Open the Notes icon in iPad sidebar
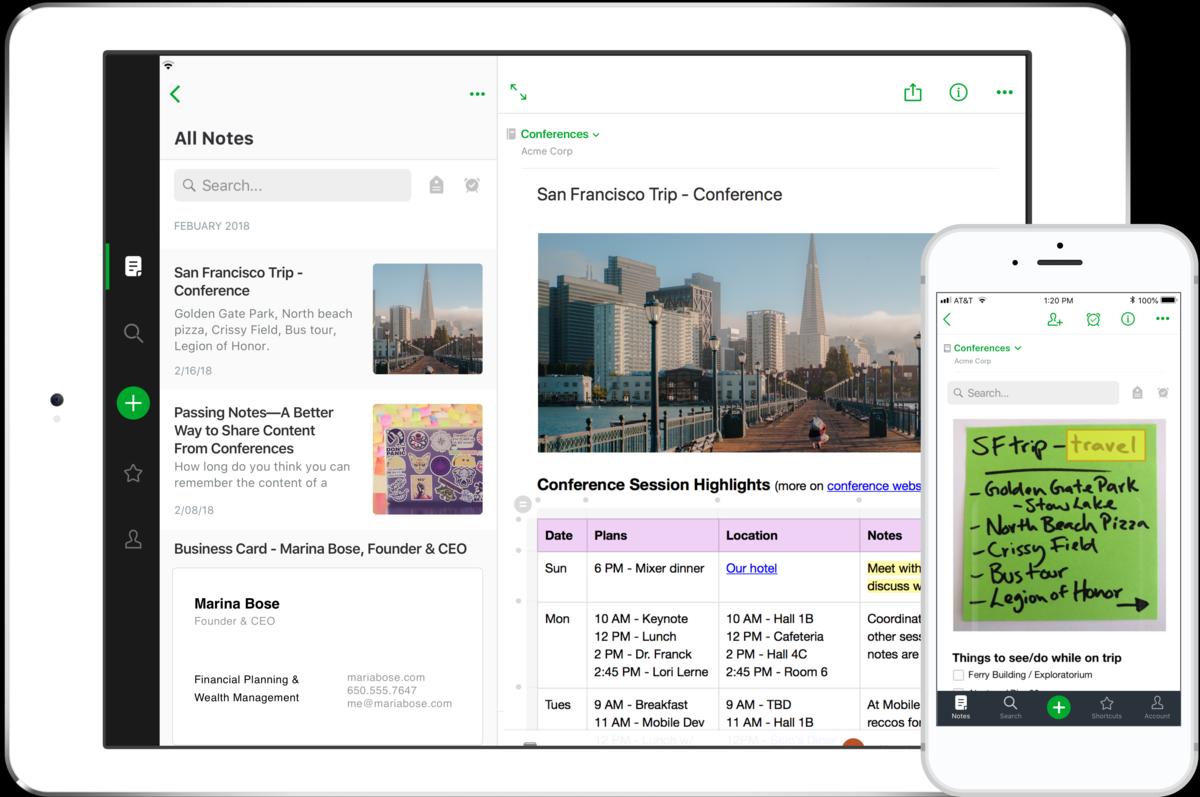Viewport: 1200px width, 797px height. coord(133,266)
